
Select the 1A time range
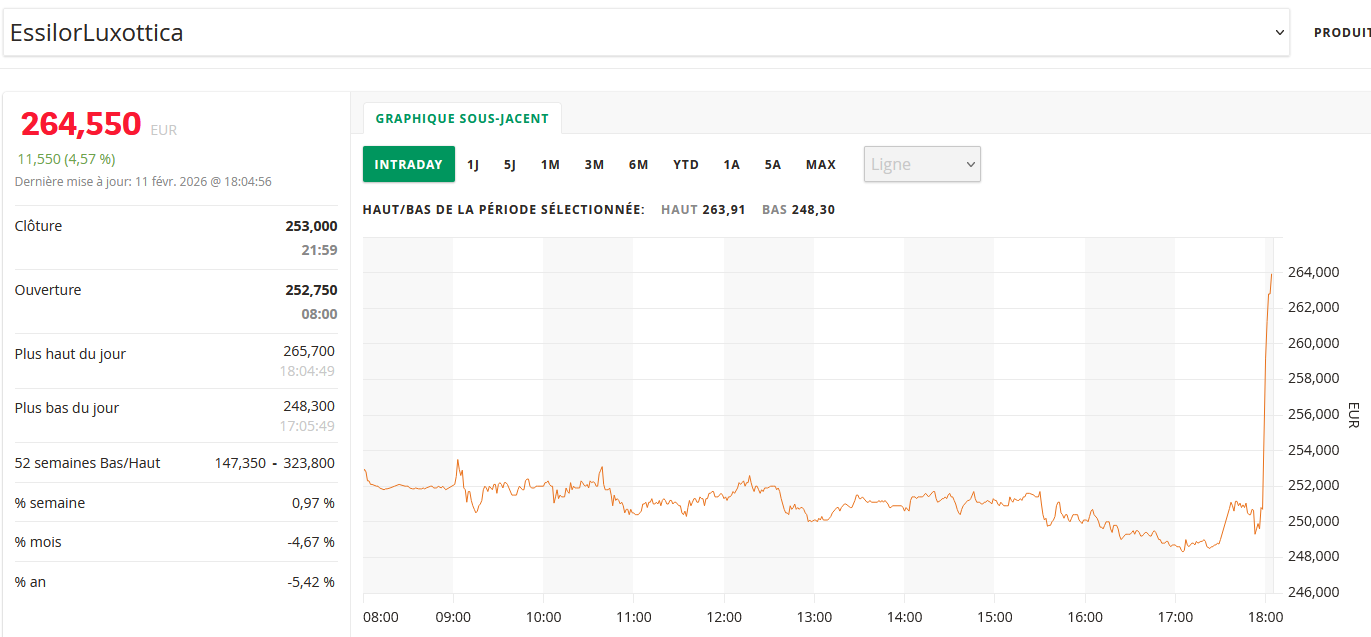[732, 165]
